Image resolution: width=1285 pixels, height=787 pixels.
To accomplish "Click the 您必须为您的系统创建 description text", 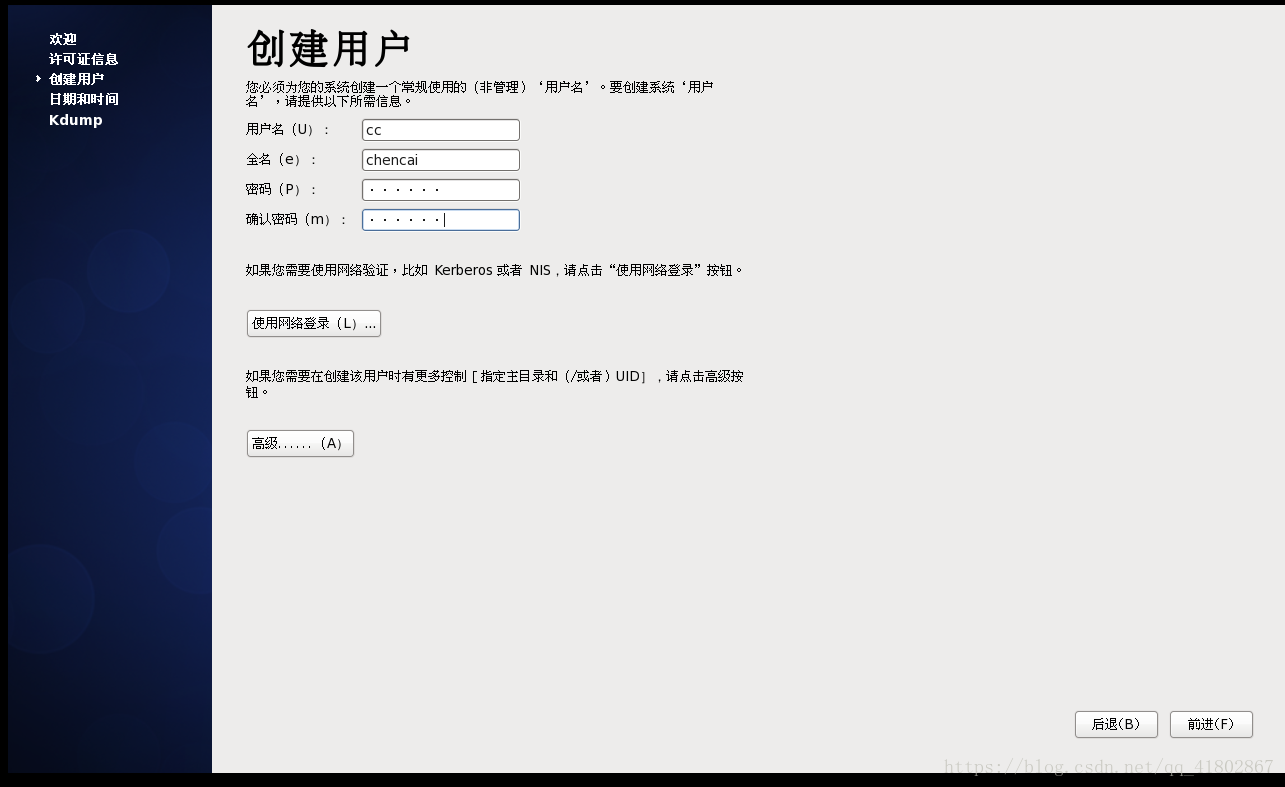I will coord(480,94).
